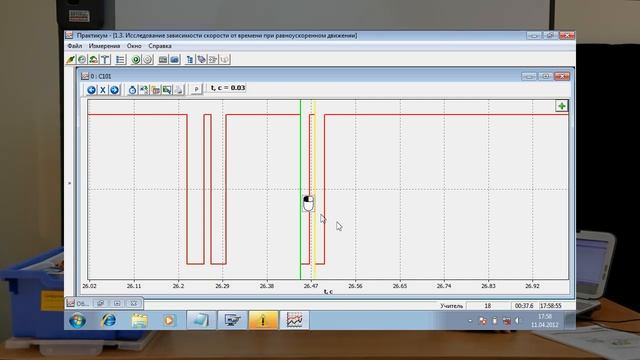The width and height of the screenshot is (640, 360).
Task: Click the 26.47 label on the time axis
Action: (x=311, y=286)
